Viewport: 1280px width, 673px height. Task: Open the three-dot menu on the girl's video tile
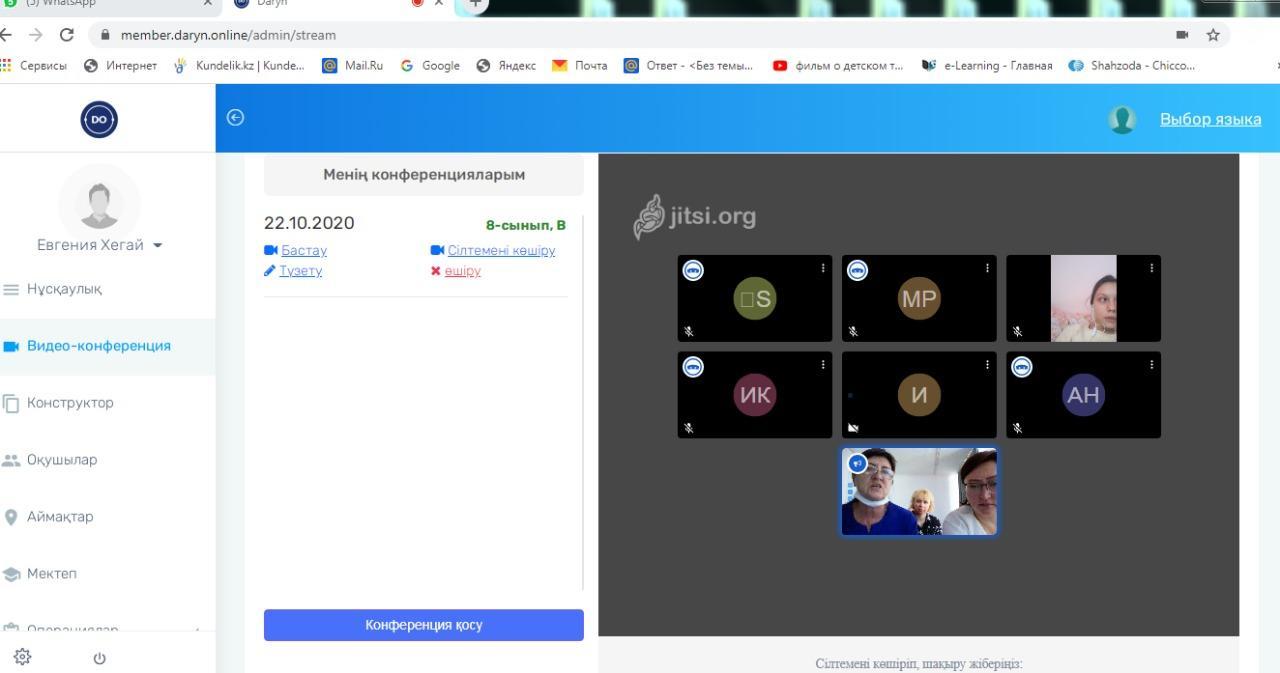coord(1151,268)
